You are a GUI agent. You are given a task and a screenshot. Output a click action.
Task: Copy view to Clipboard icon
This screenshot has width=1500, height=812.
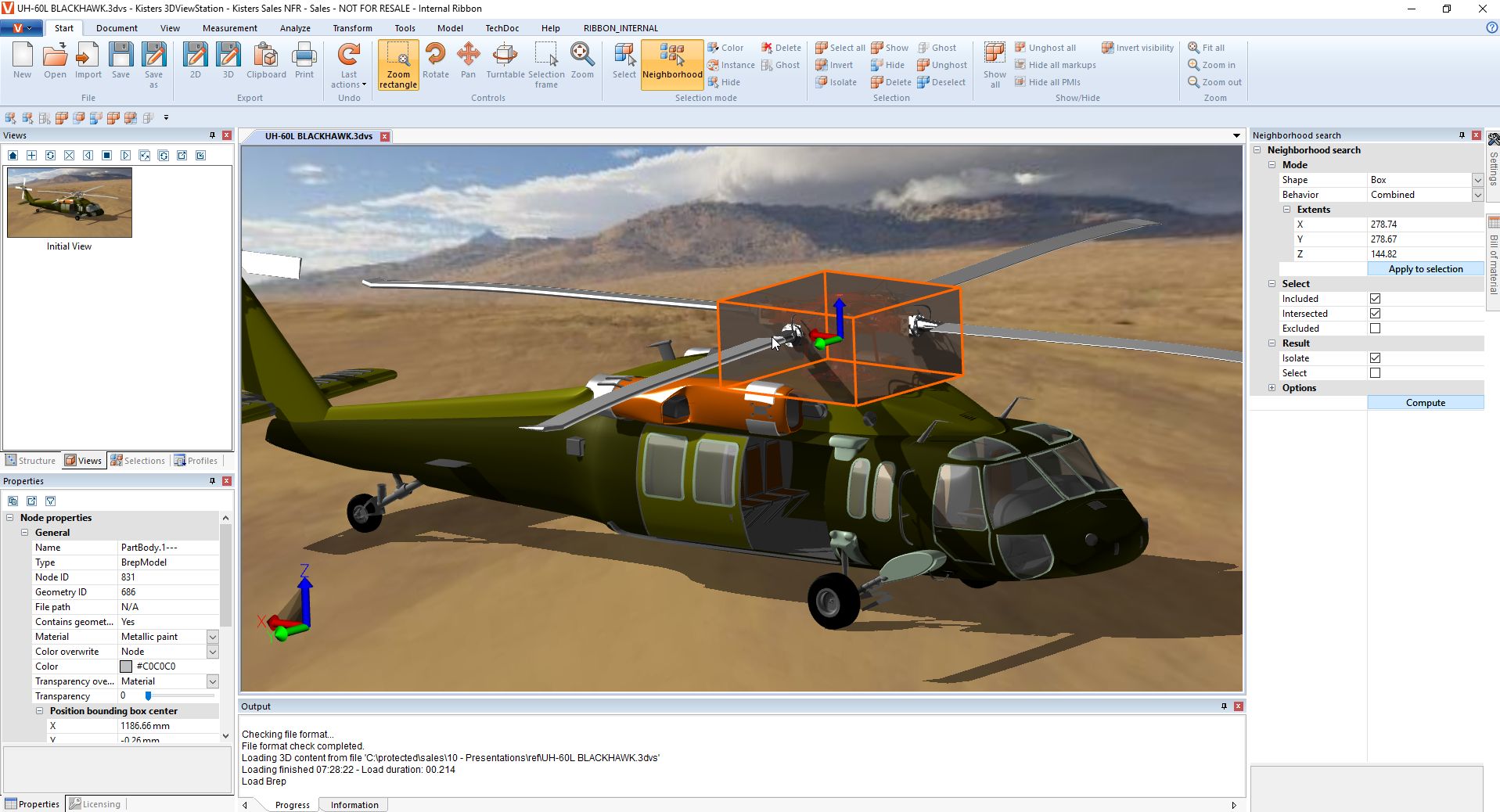266,61
